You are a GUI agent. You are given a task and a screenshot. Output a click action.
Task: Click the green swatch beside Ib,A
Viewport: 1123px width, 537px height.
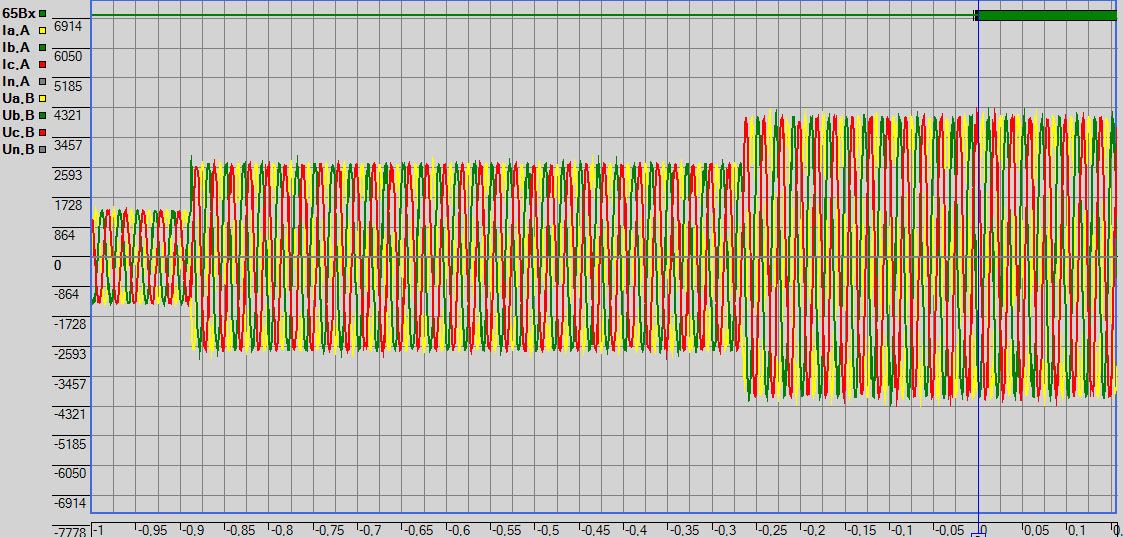[42, 47]
